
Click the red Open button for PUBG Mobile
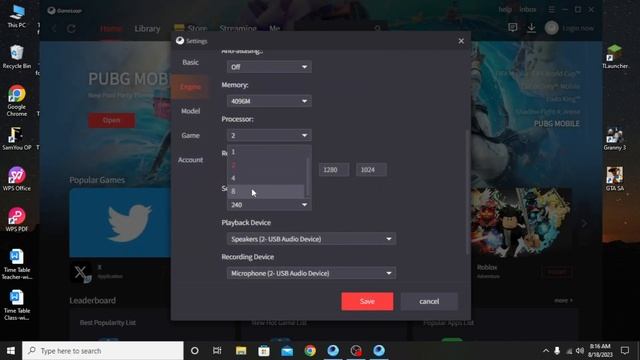pos(111,120)
